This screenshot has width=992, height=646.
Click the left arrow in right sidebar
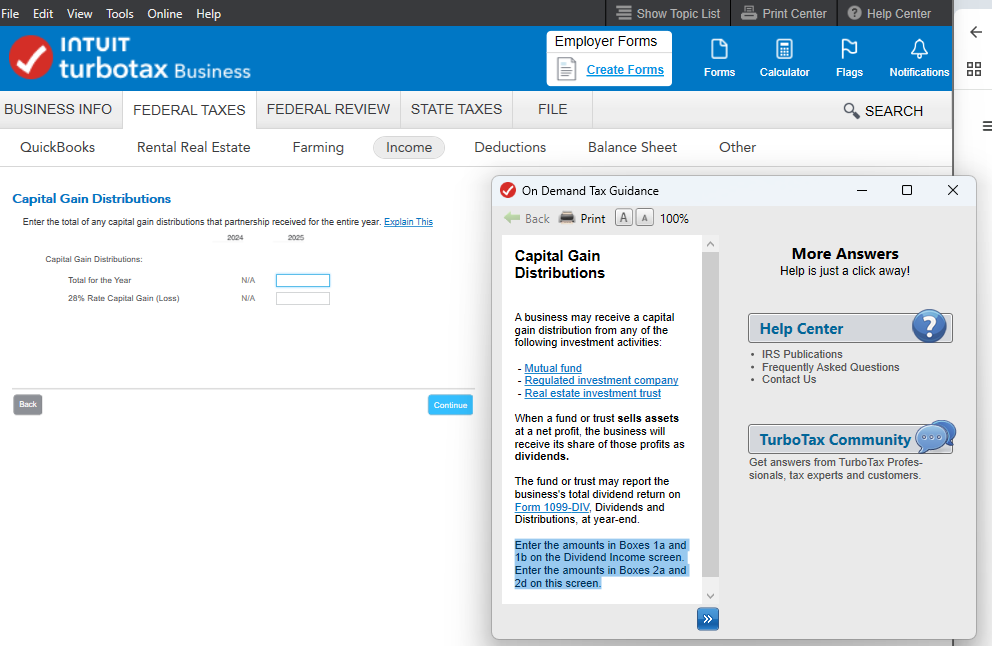(x=976, y=32)
